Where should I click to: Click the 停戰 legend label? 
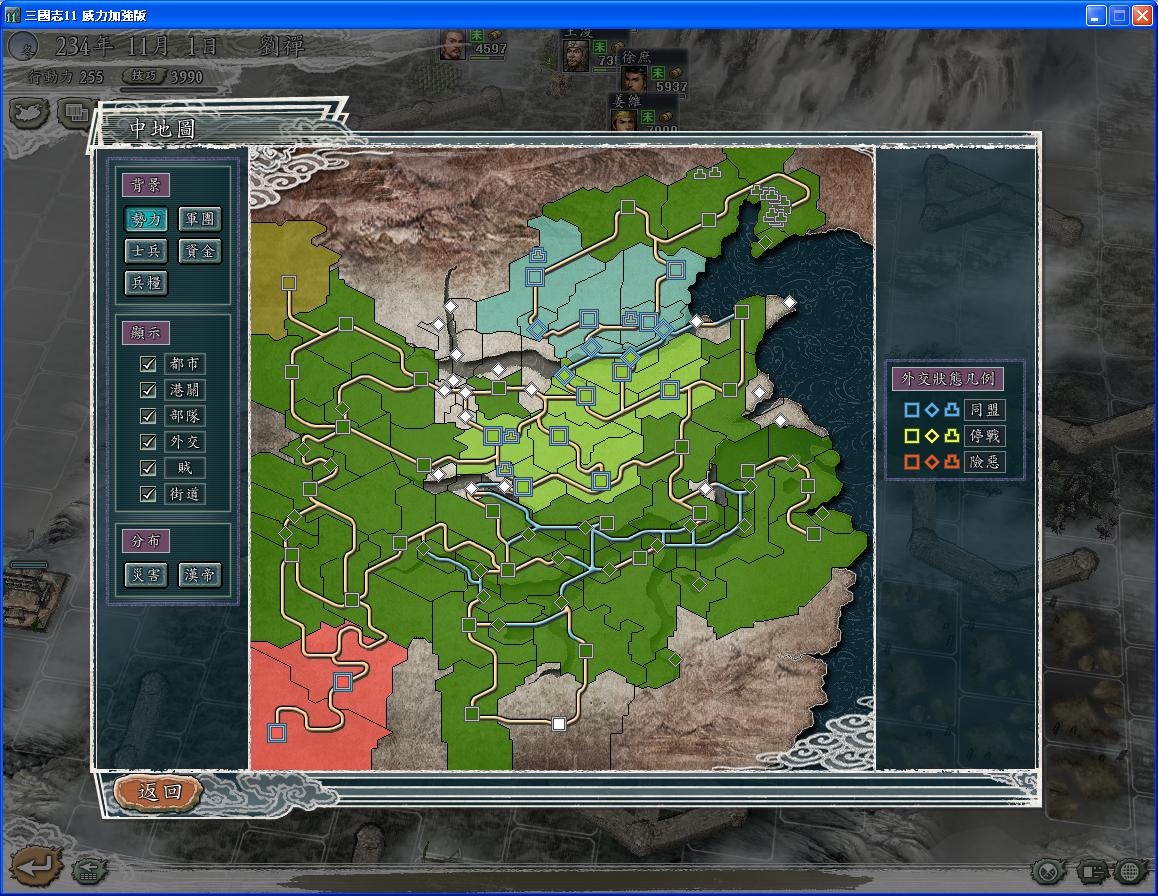tap(984, 436)
